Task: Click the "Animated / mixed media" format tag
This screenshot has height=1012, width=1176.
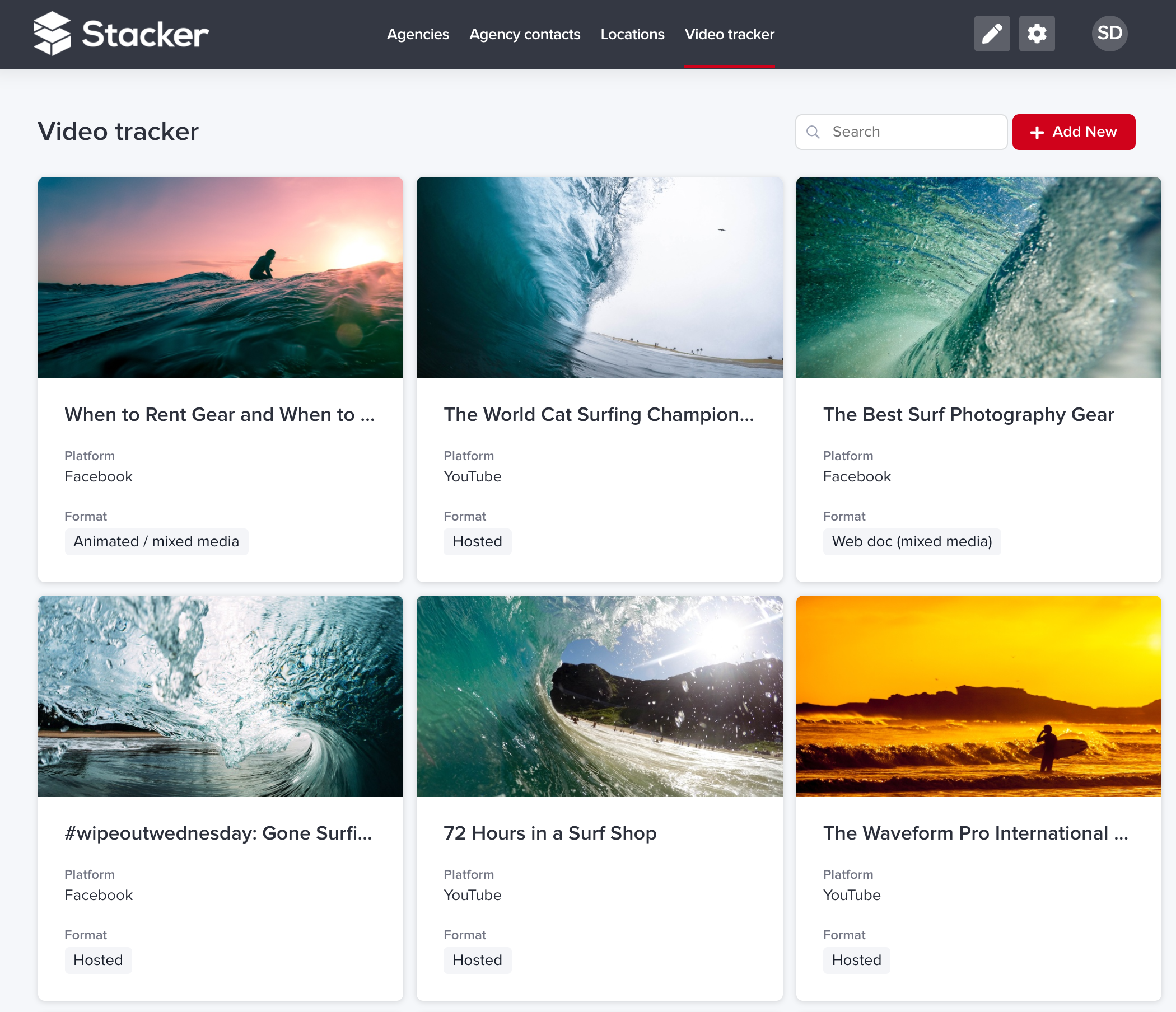Action: pos(157,541)
